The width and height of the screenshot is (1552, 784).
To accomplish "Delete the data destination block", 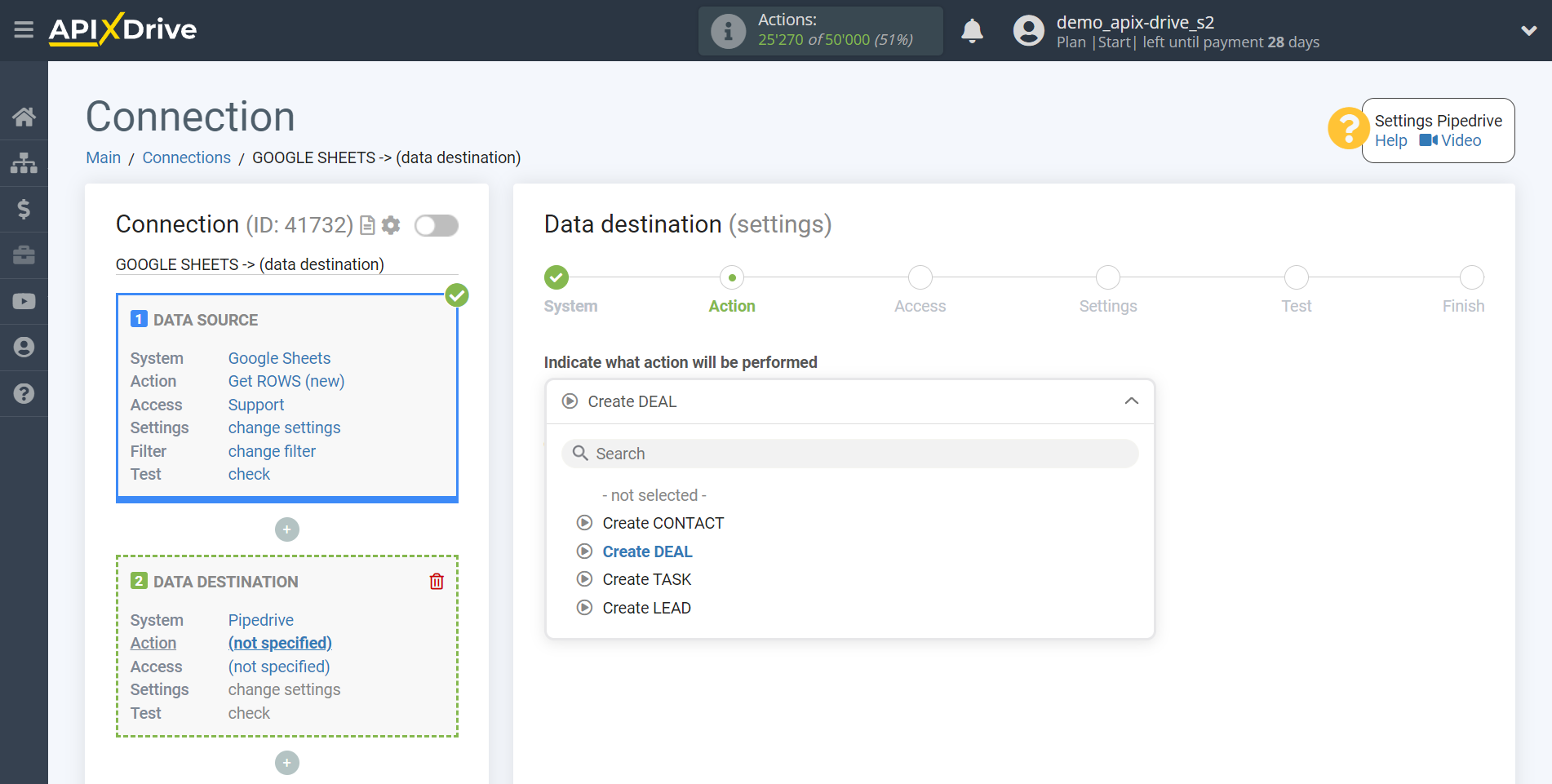I will (437, 581).
